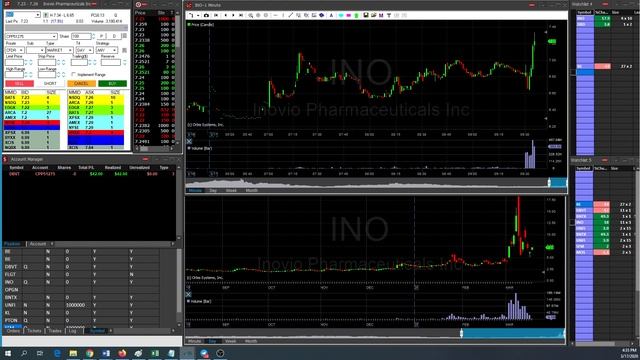Enable the Implement Range checkbox
640x360 pixels.
point(73,75)
